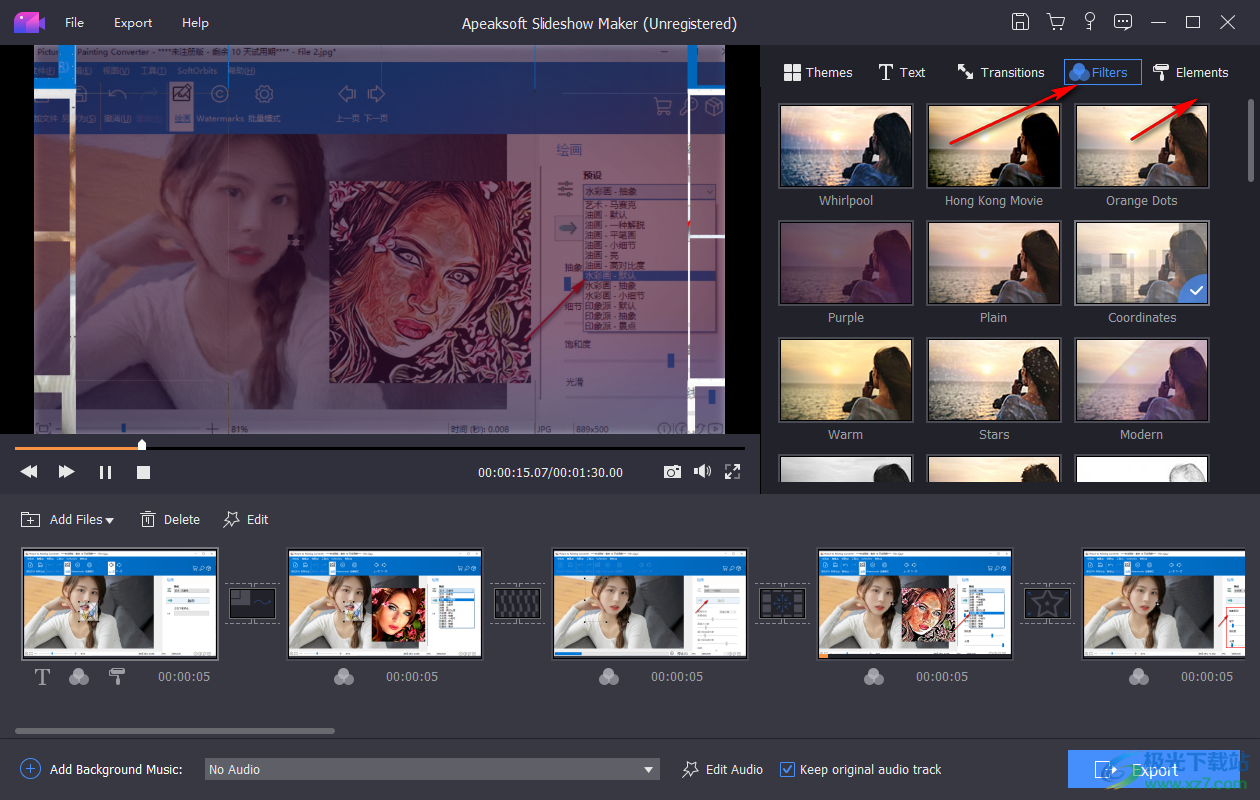Select the first clip in the timeline

[120, 603]
